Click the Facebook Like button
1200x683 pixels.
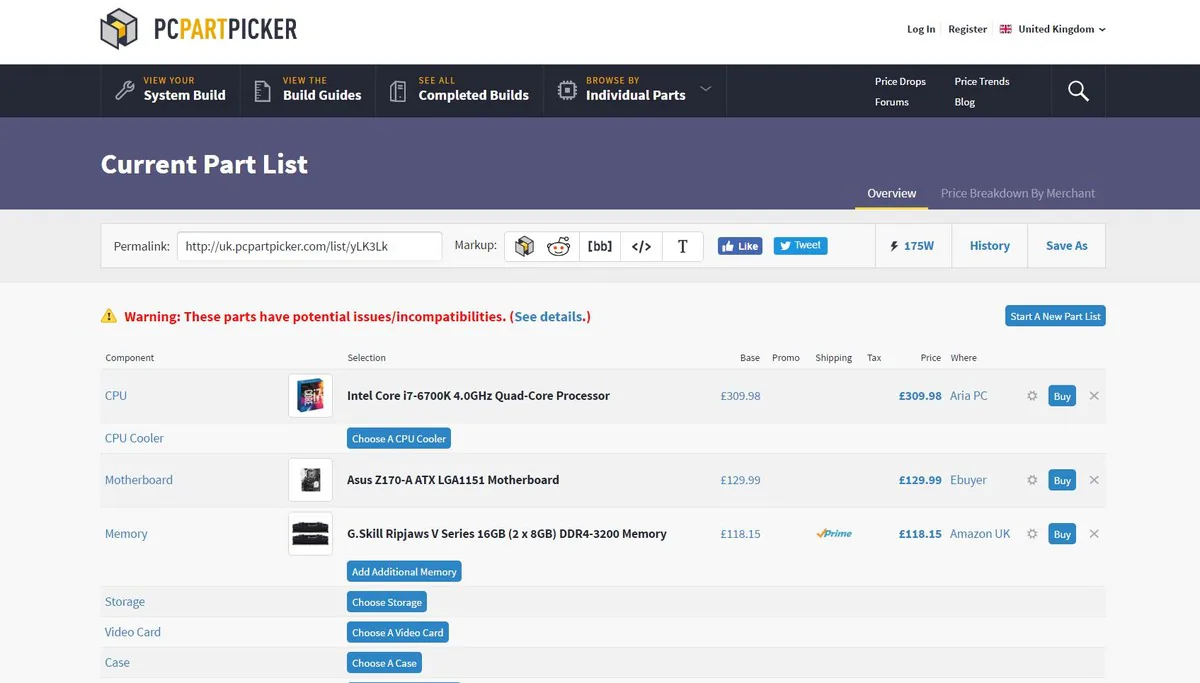740,246
